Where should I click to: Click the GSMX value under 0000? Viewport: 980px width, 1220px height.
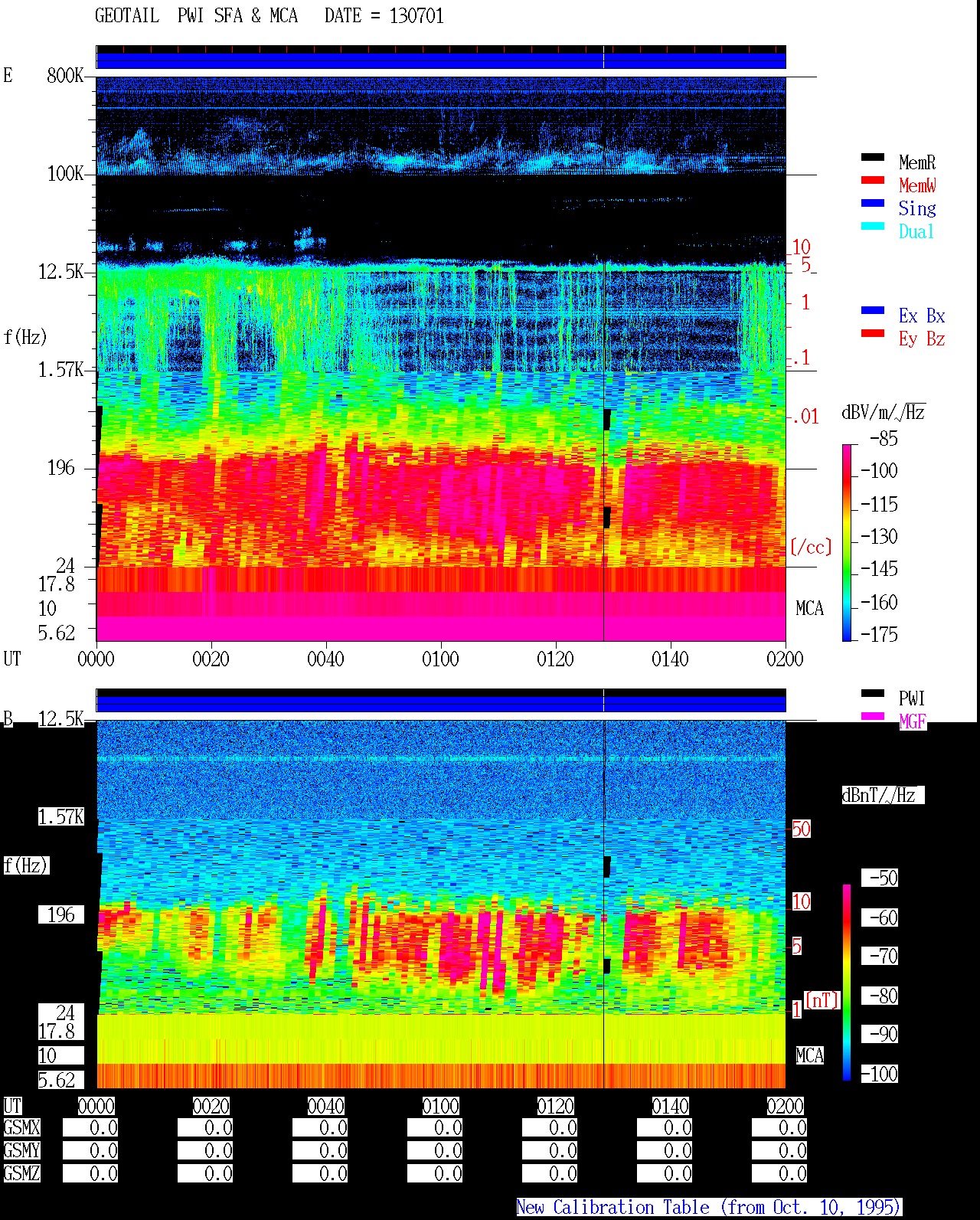point(90,1128)
